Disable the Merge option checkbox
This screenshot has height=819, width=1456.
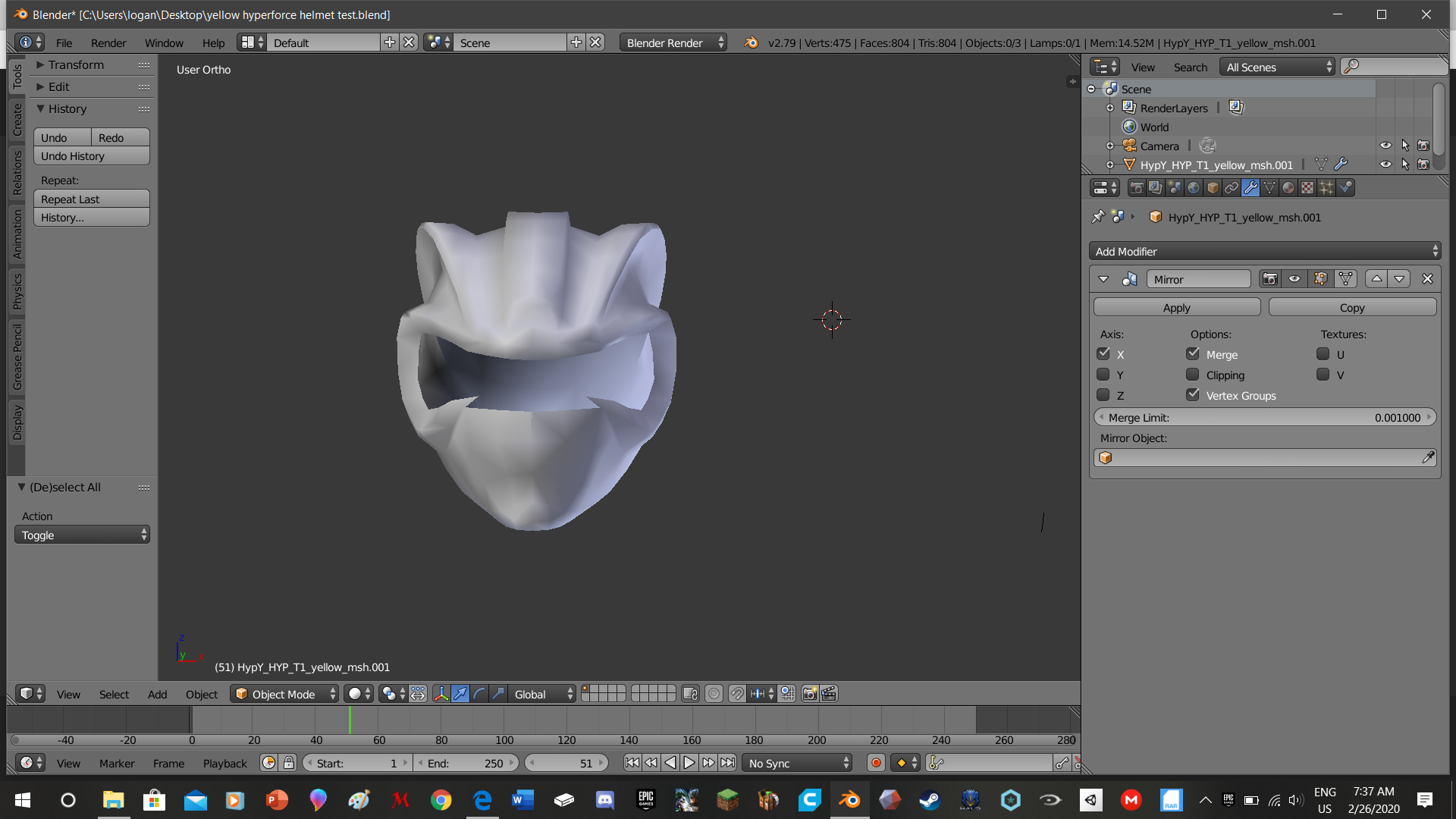coord(1193,354)
